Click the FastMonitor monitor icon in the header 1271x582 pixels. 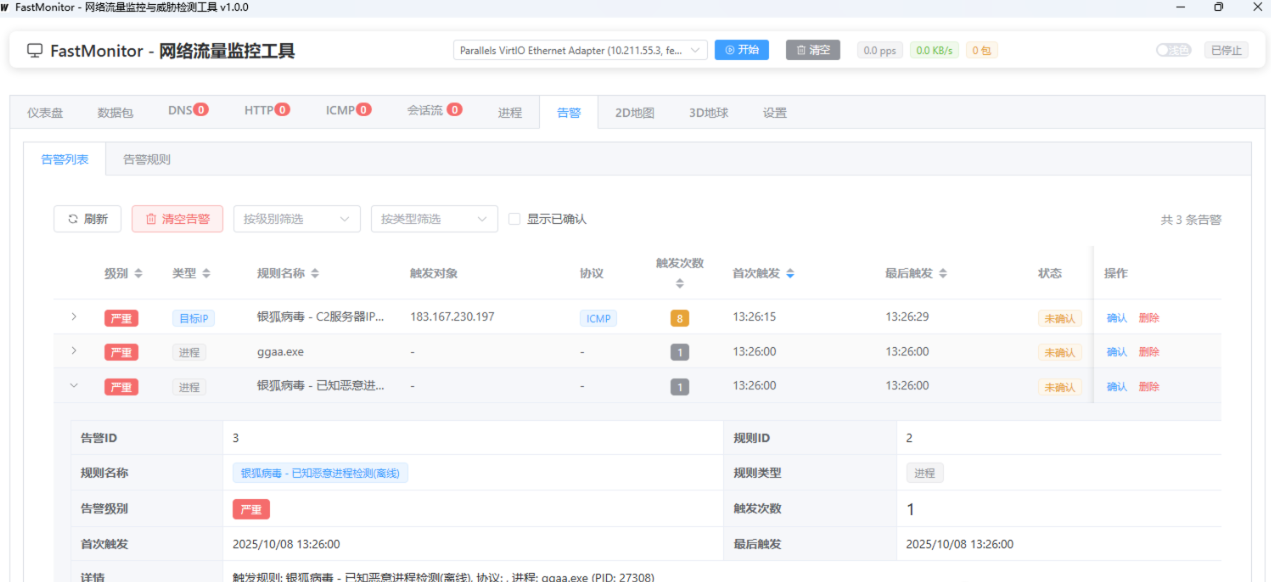click(36, 49)
